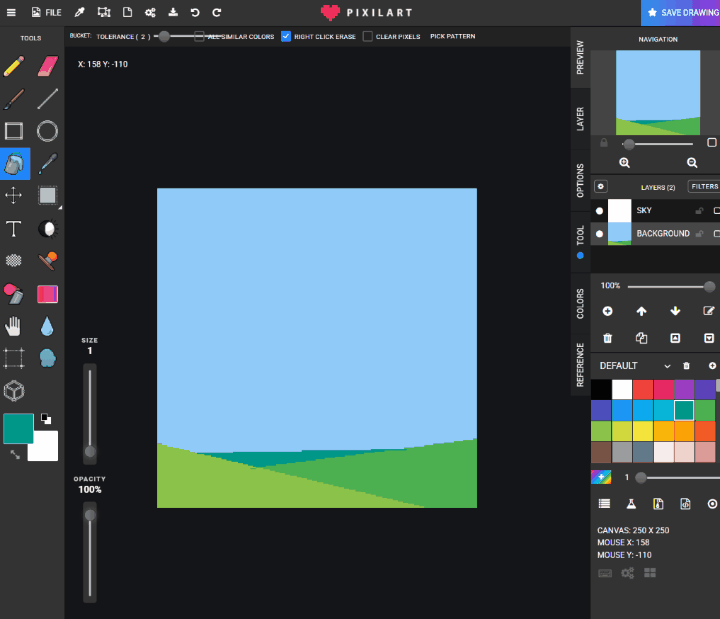Add a new layer with plus button
The height and width of the screenshot is (619, 720).
(608, 311)
